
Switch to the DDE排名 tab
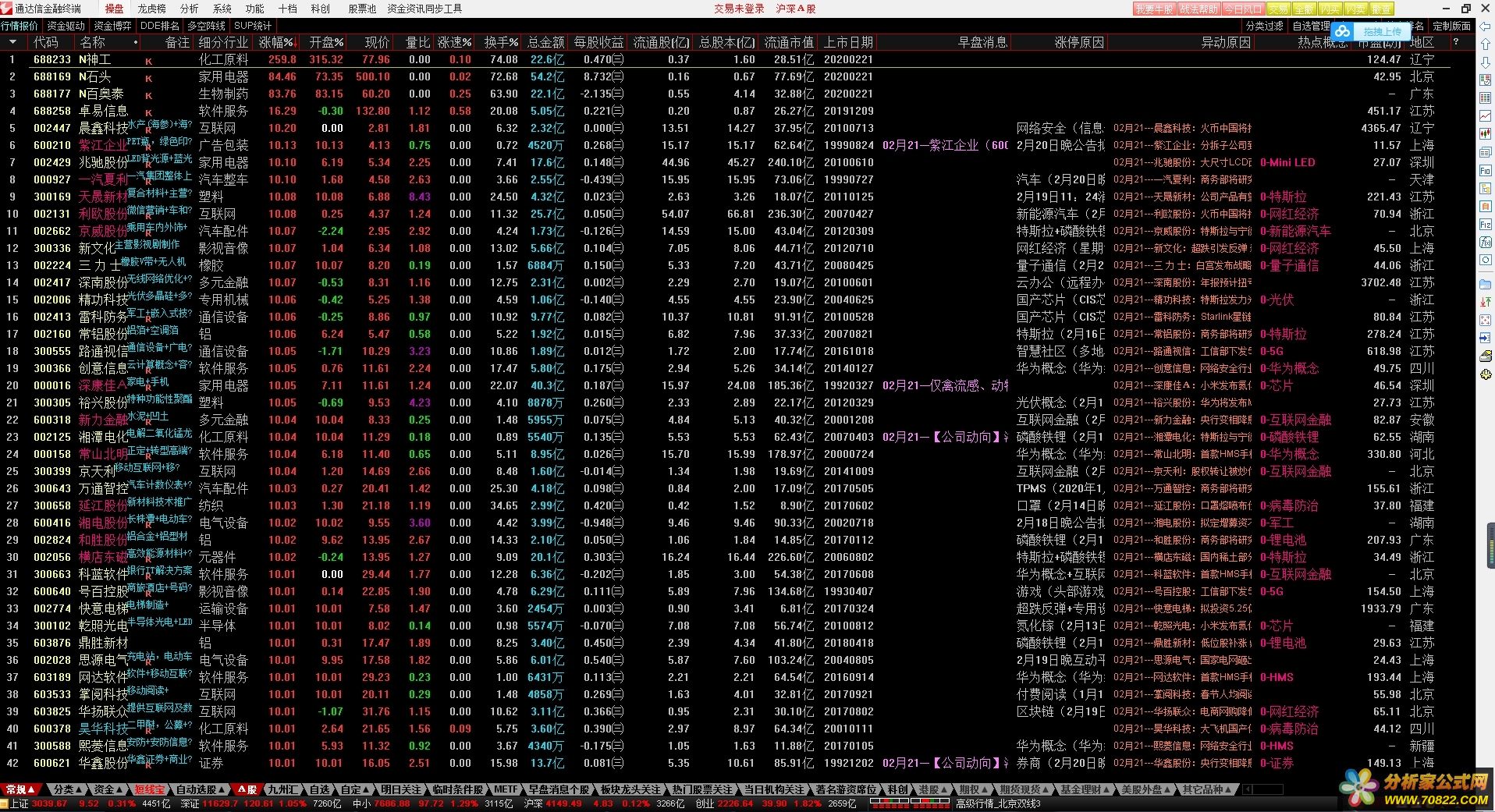(160, 26)
